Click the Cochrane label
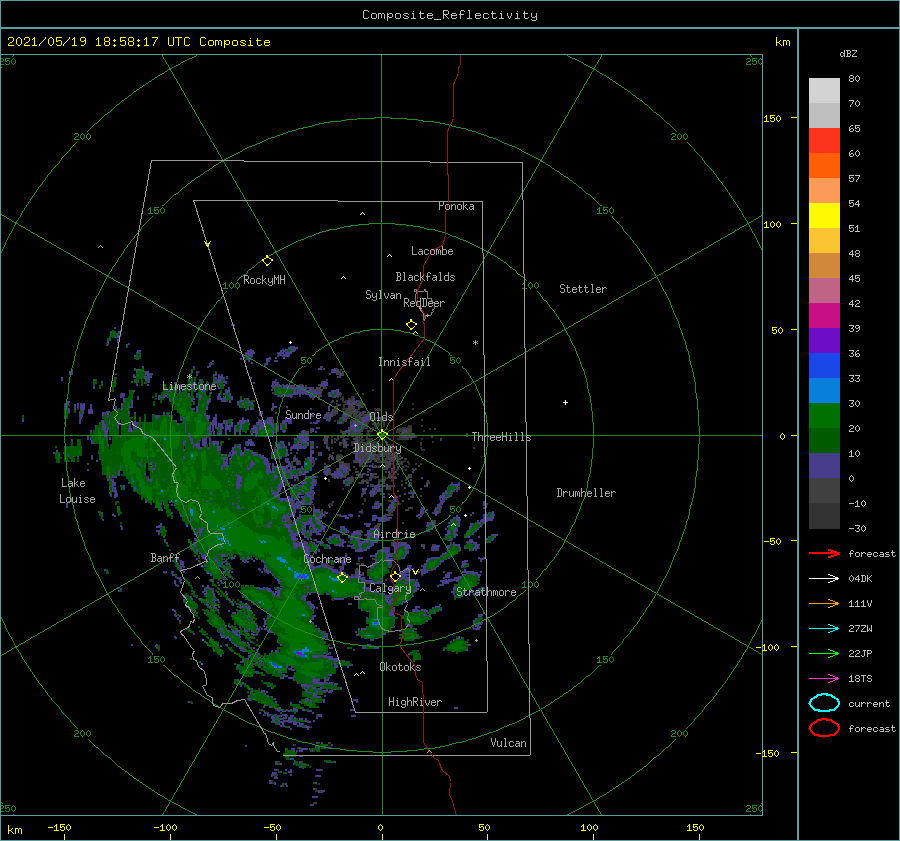 pyautogui.click(x=327, y=559)
